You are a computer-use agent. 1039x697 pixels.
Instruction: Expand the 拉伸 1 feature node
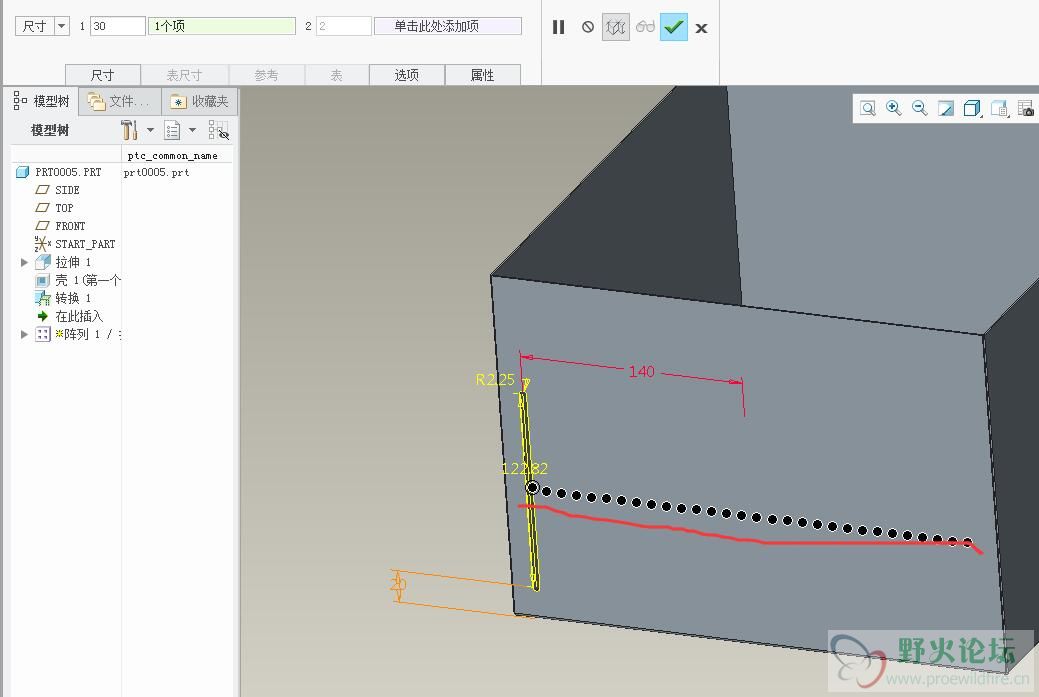25,262
